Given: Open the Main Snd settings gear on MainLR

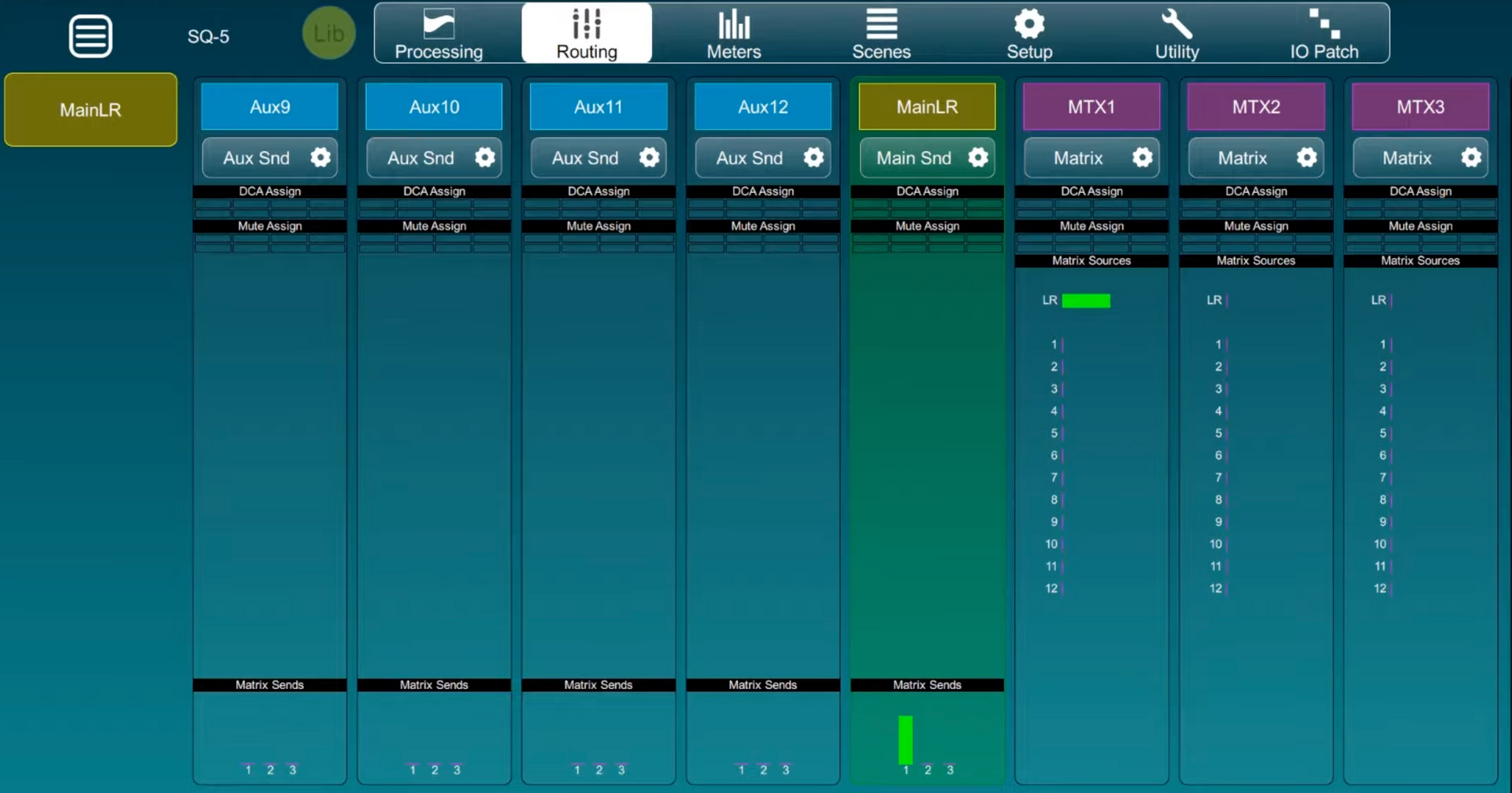Looking at the screenshot, I should pos(978,157).
